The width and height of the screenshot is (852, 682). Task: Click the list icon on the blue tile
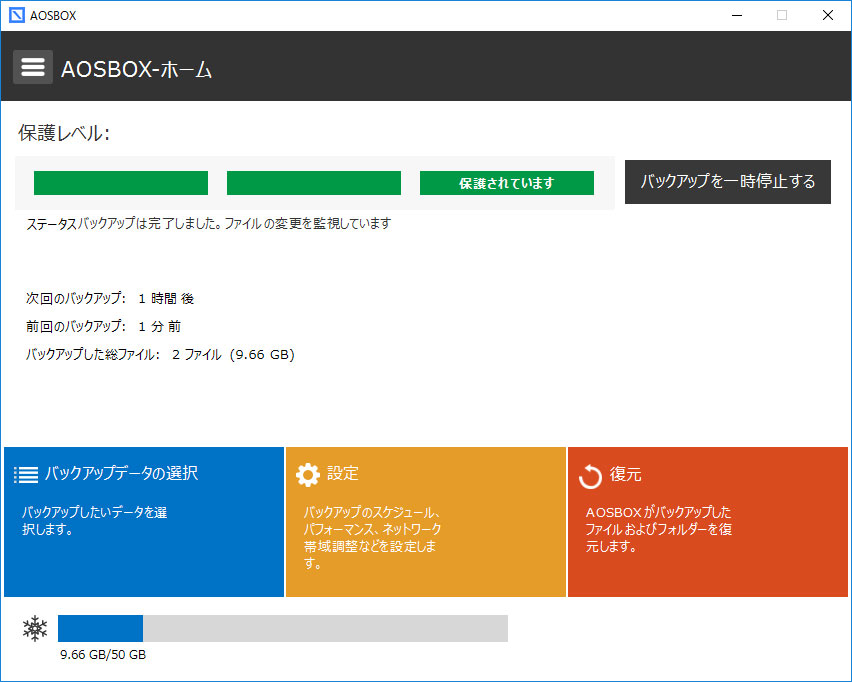(x=26, y=474)
